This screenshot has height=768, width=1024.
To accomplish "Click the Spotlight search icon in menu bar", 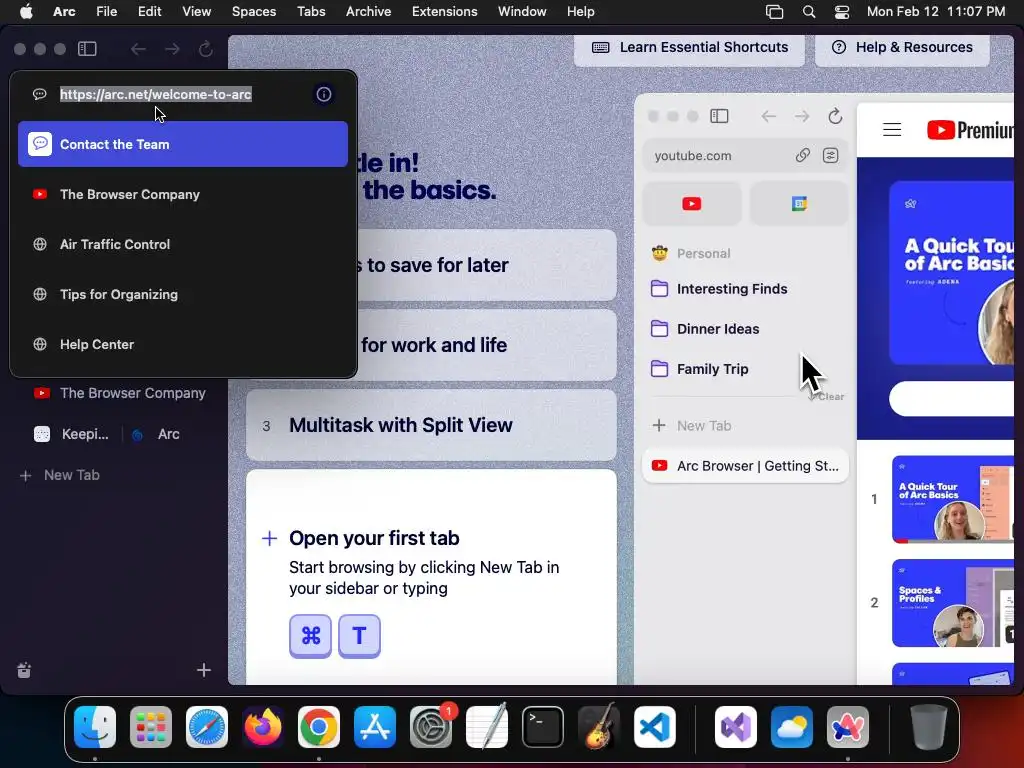I will tap(808, 12).
